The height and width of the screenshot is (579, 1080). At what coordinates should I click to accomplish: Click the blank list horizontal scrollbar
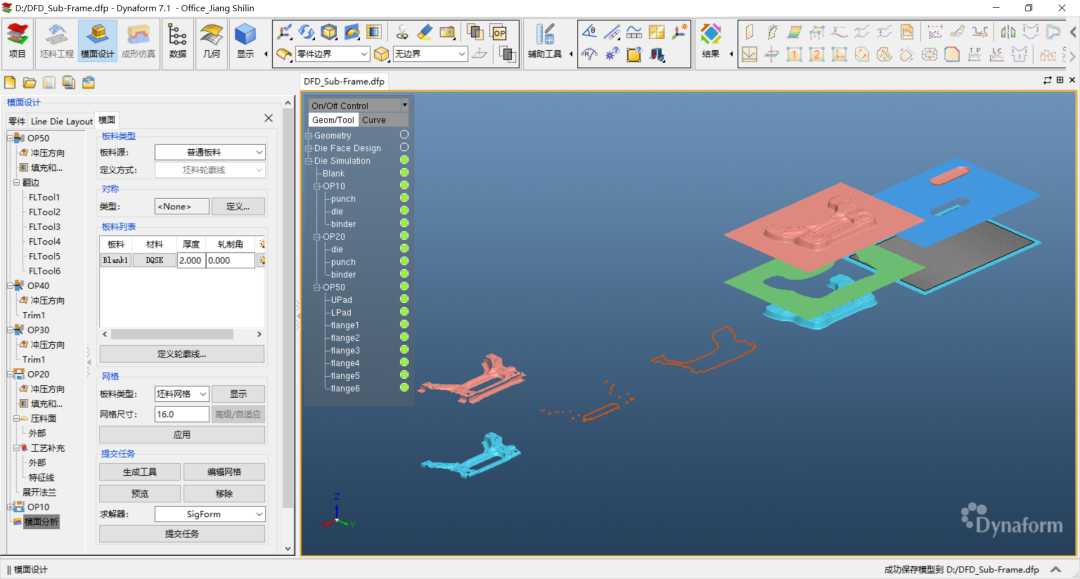click(172, 334)
